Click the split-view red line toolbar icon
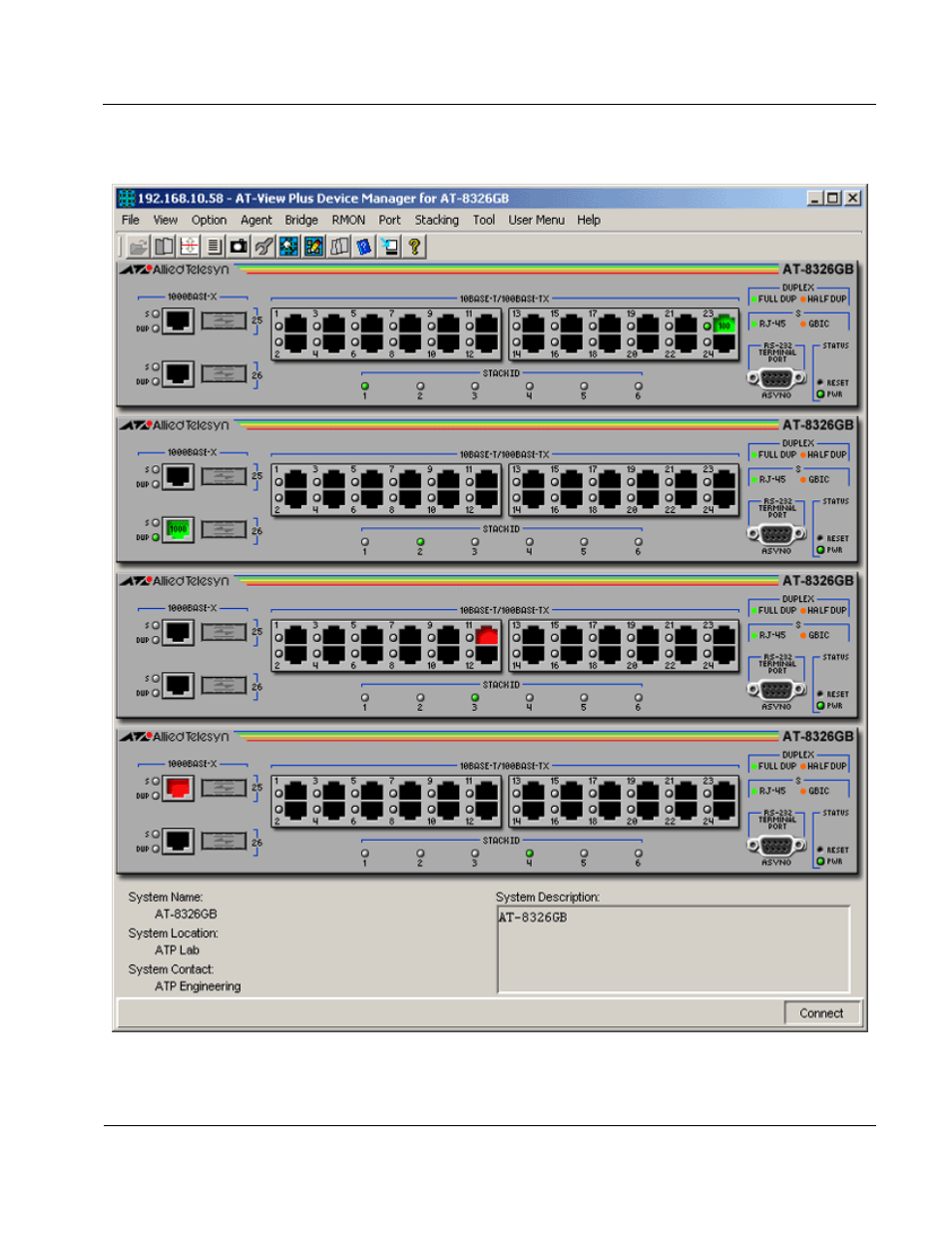This screenshot has height=1233, width=952. click(x=189, y=246)
